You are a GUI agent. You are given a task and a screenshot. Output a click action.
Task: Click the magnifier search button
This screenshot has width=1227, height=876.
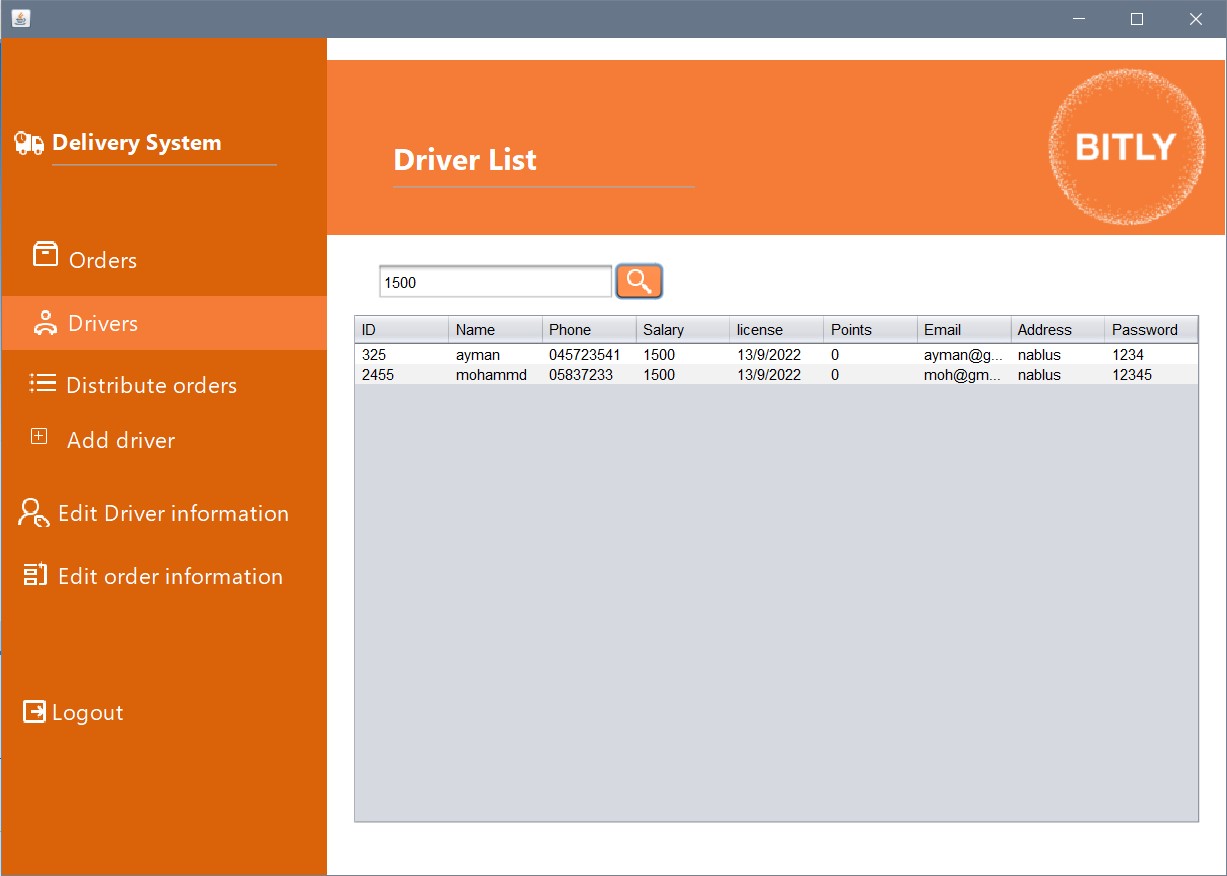639,282
